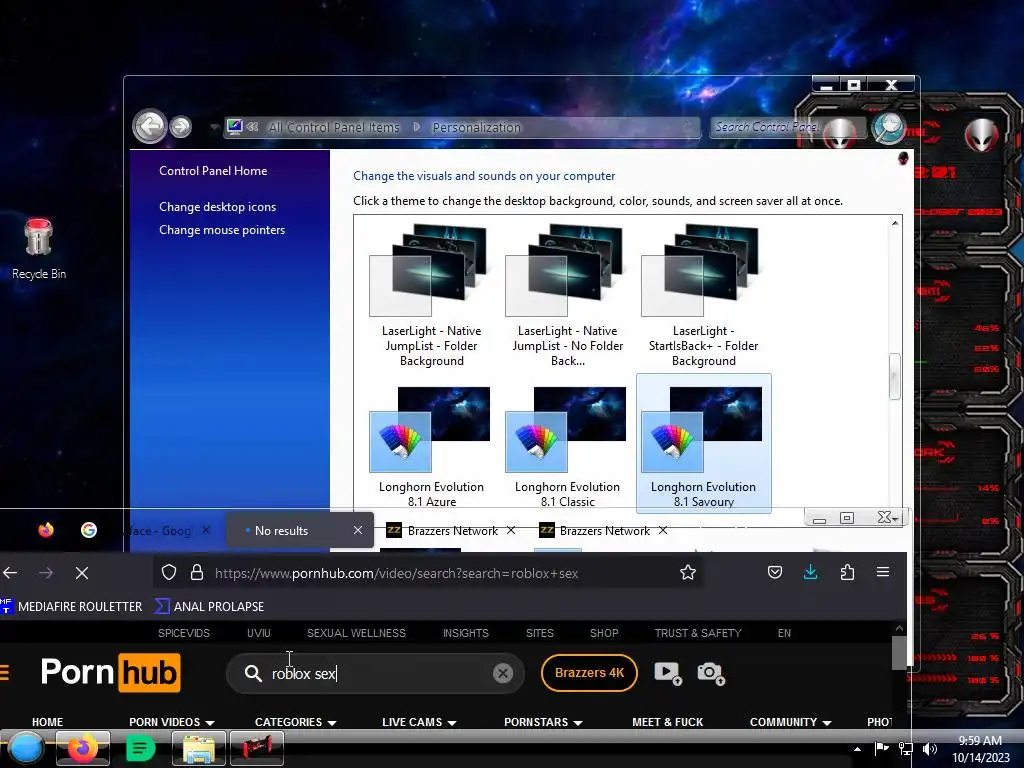Select All Control Panel Items breadcrumb
Image resolution: width=1024 pixels, height=768 pixels.
click(333, 127)
